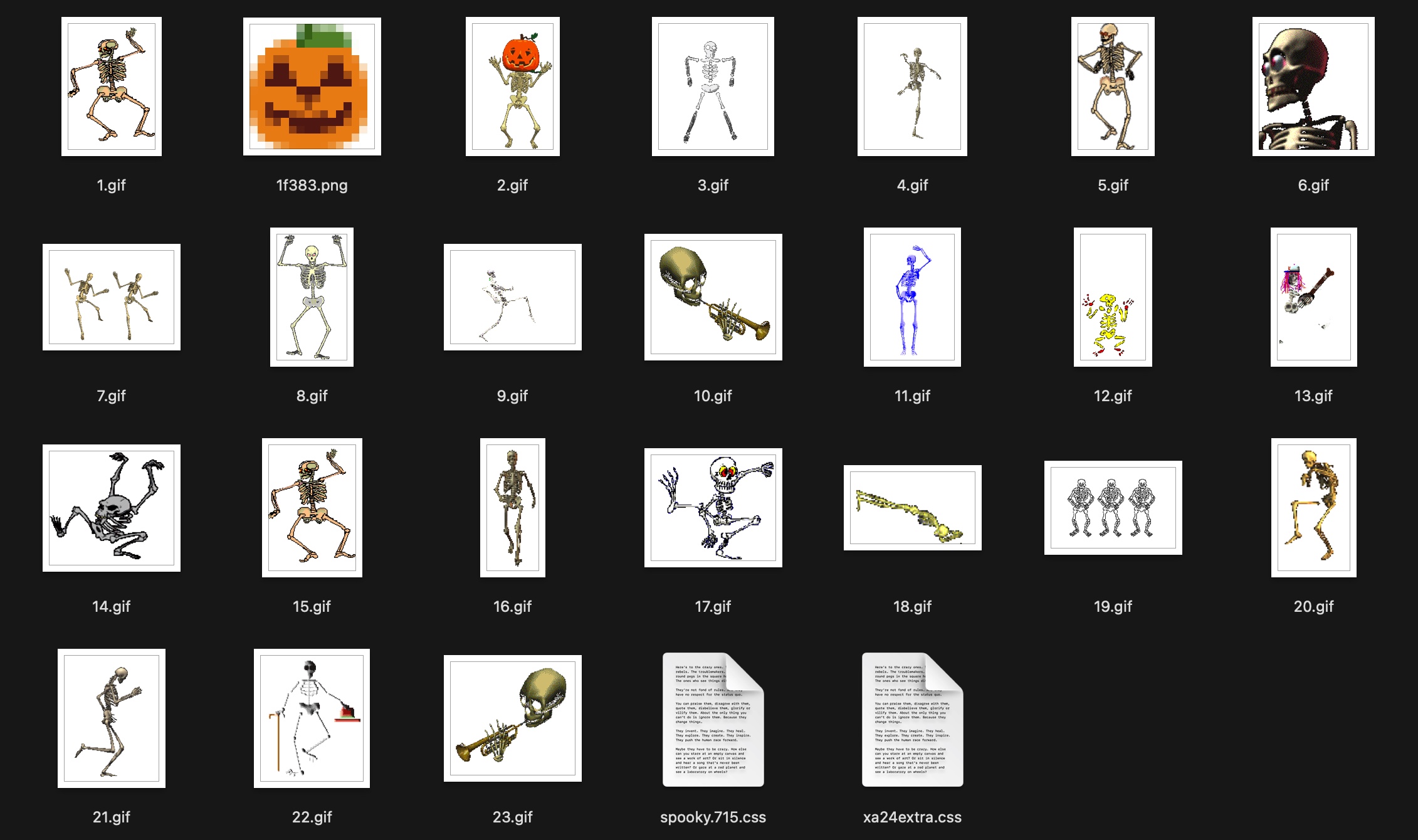Image resolution: width=1418 pixels, height=840 pixels.
Task: Select the 13.gif pink-haired skeleton guitar
Action: [x=1313, y=297]
